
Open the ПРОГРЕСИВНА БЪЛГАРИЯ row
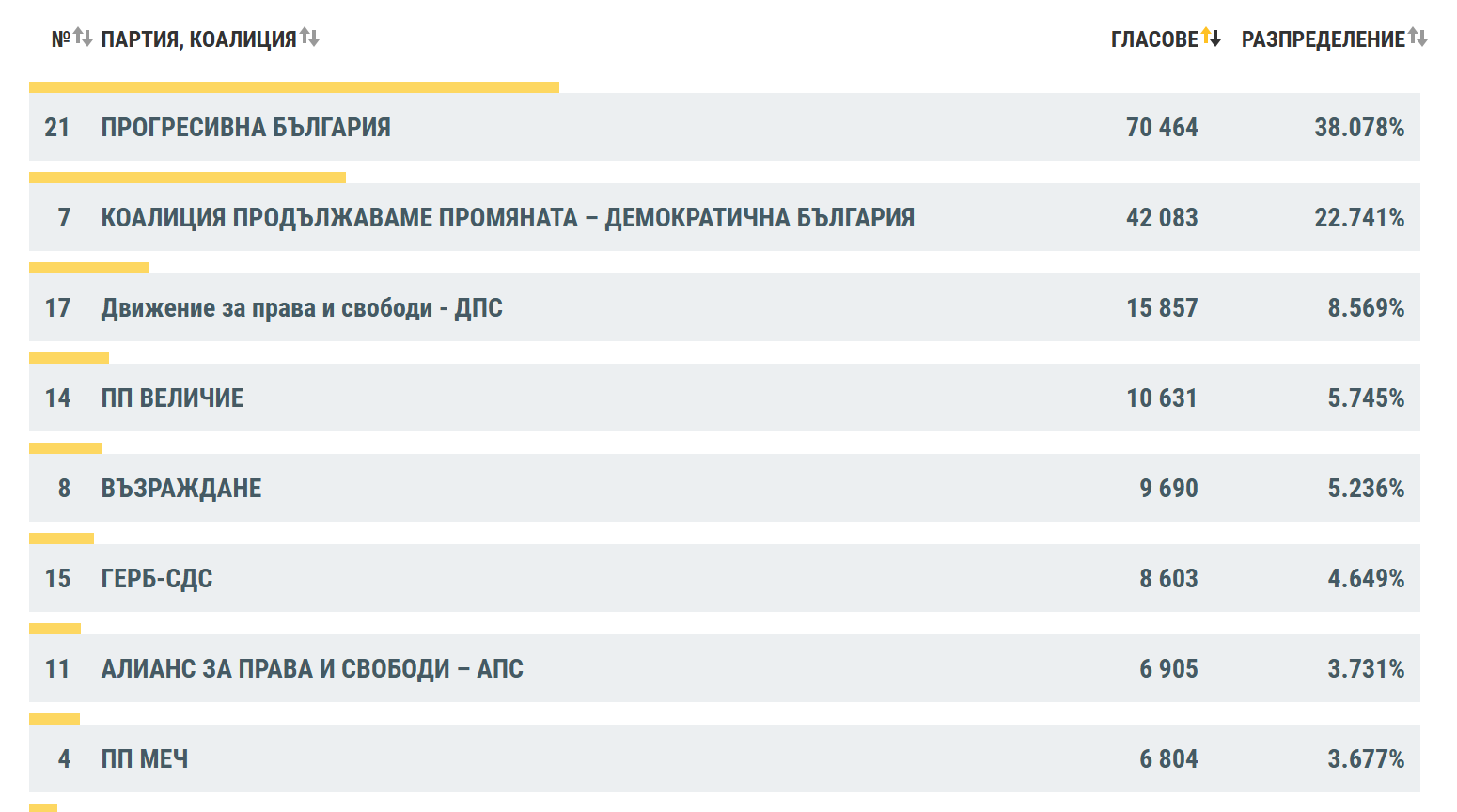[x=724, y=127]
